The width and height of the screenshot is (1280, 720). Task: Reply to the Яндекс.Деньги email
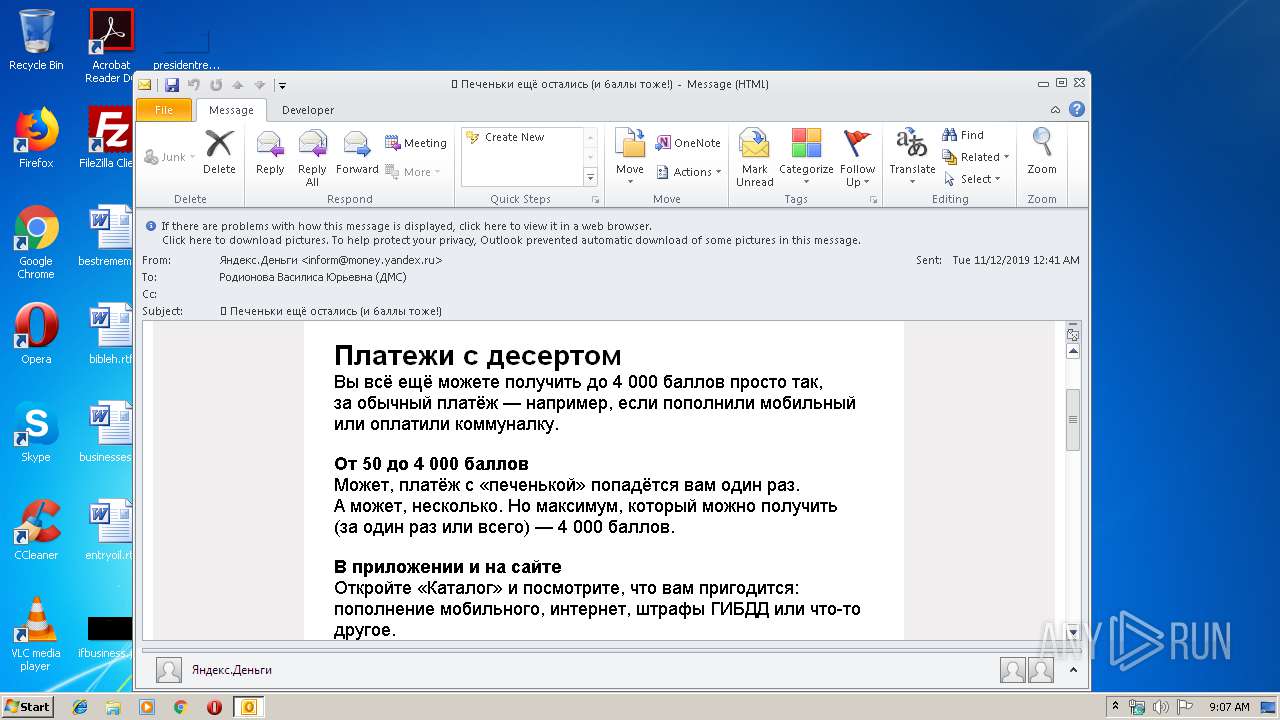click(x=270, y=153)
